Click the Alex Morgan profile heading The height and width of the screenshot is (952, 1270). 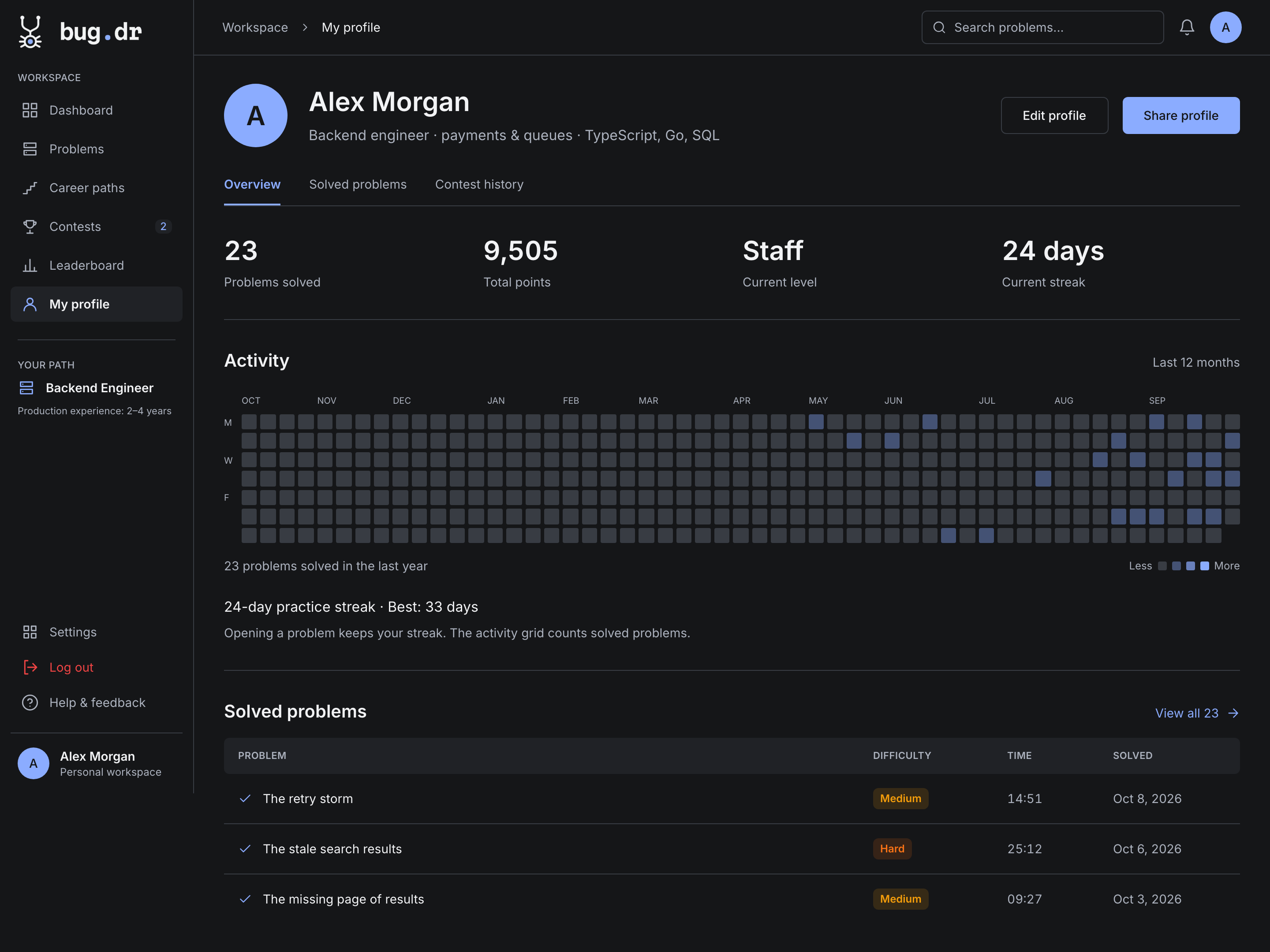tap(389, 102)
